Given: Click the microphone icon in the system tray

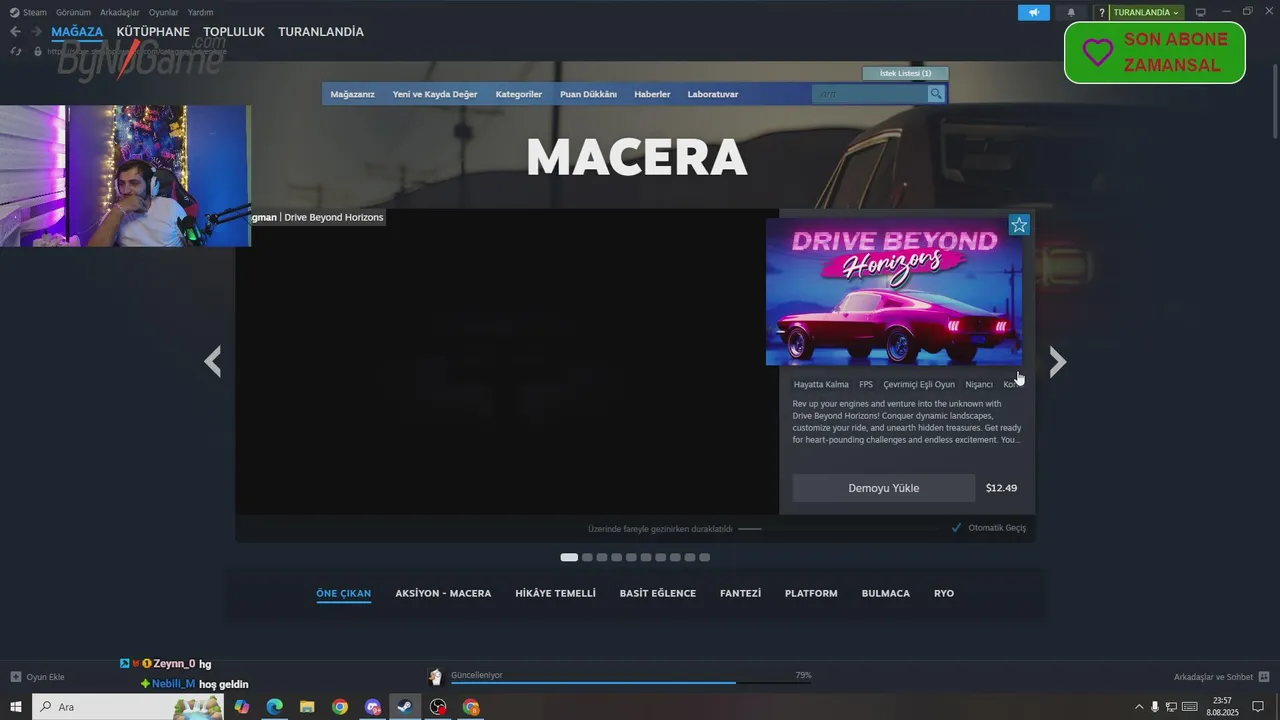Looking at the screenshot, I should [1155, 707].
